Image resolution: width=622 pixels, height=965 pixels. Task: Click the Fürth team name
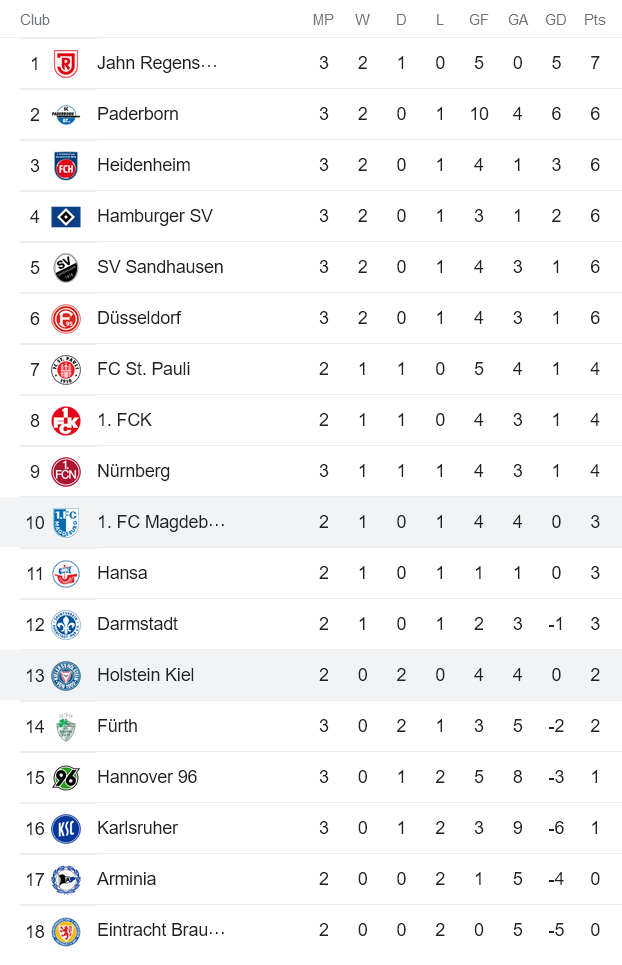(x=118, y=725)
